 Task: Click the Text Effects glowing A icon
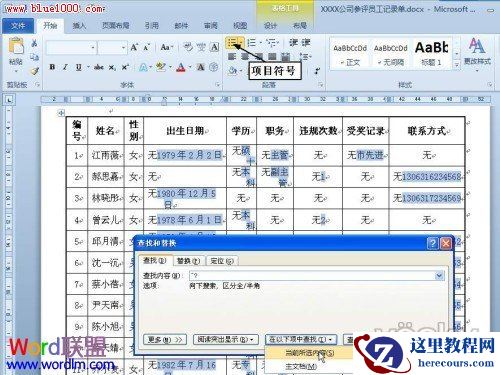(x=143, y=68)
